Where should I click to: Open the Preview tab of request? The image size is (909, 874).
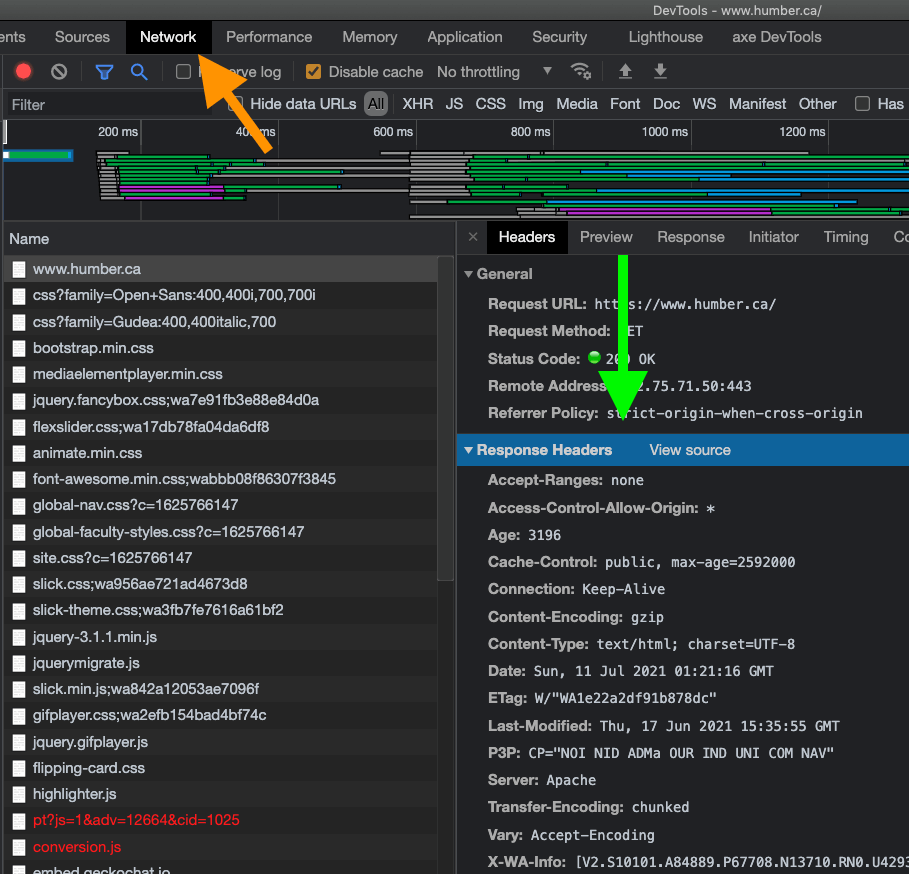(x=606, y=237)
